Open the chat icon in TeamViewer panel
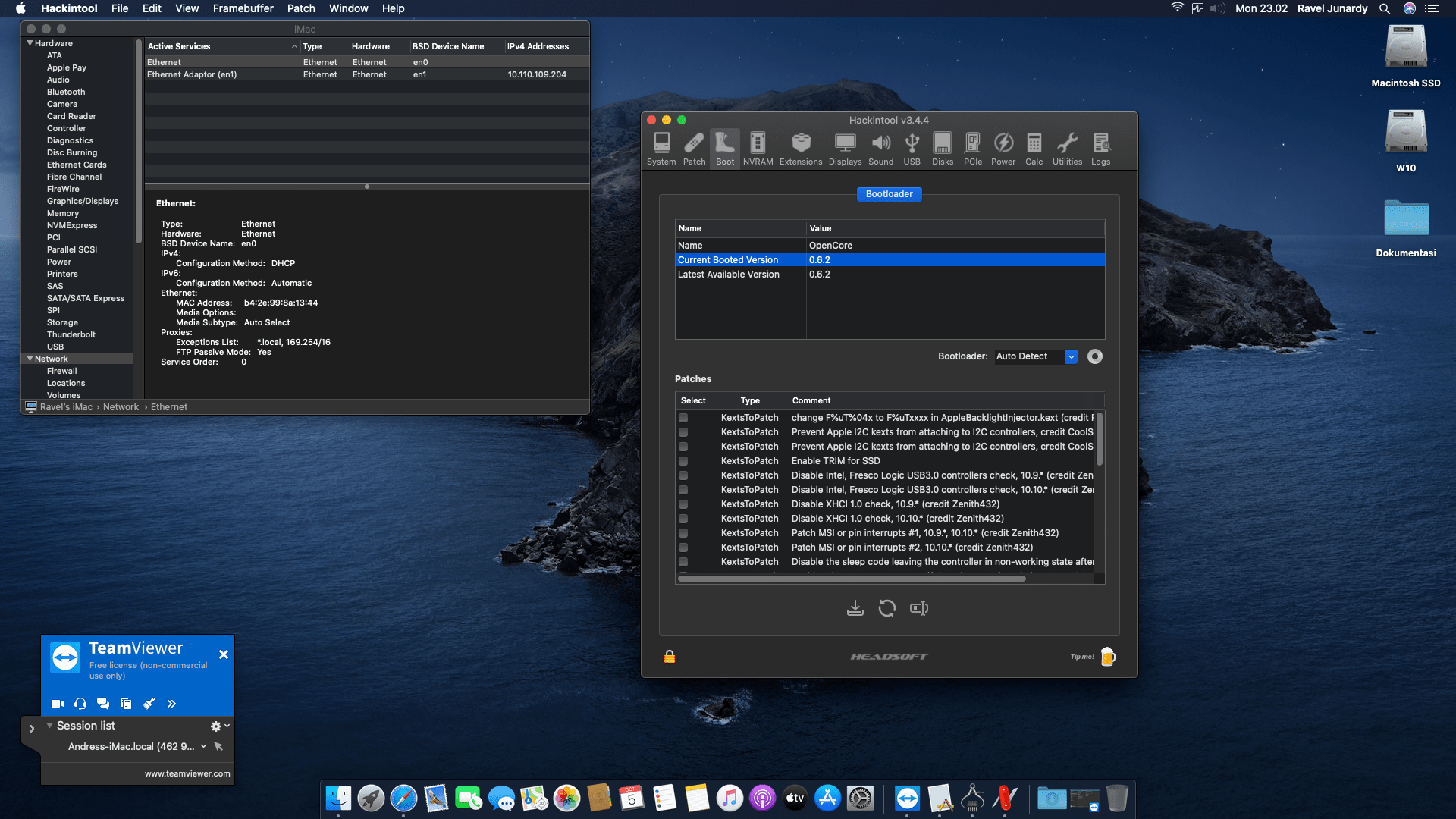This screenshot has height=819, width=1456. coord(103,704)
